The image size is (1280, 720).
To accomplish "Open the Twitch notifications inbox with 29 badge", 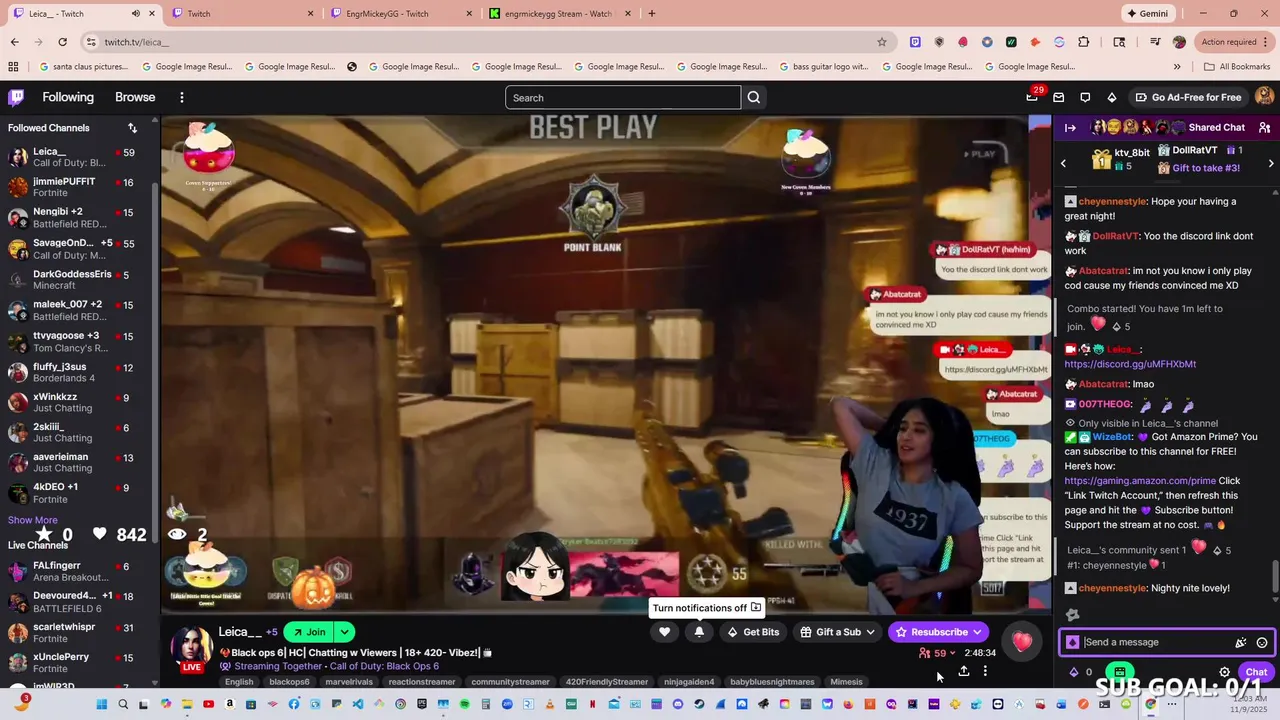I will tap(1032, 97).
